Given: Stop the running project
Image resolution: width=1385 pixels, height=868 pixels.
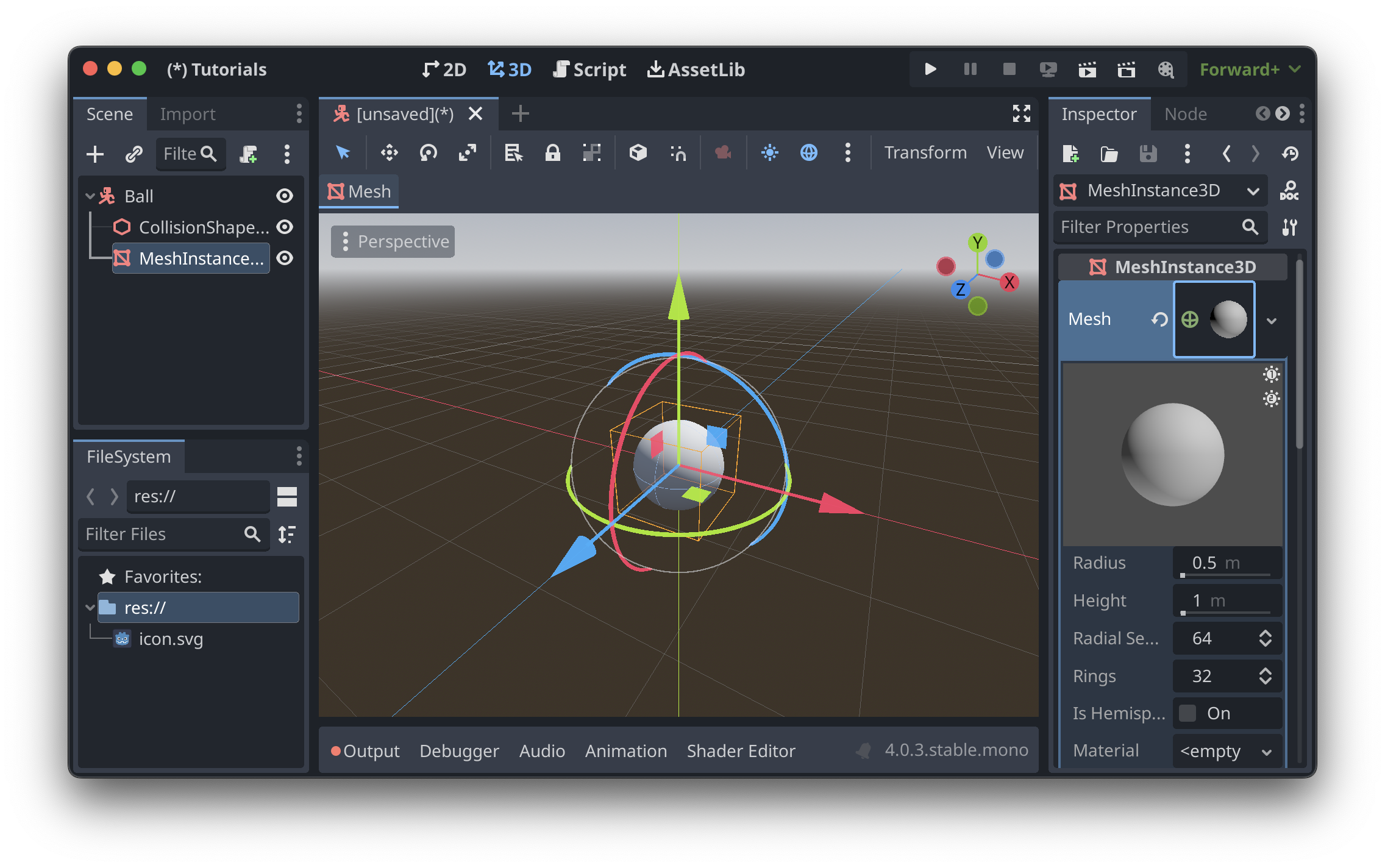Looking at the screenshot, I should [1009, 69].
